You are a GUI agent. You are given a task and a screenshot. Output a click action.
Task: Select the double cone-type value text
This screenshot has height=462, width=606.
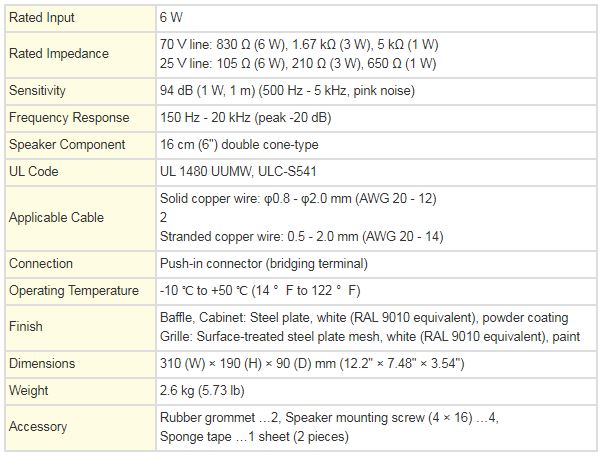coord(239,145)
